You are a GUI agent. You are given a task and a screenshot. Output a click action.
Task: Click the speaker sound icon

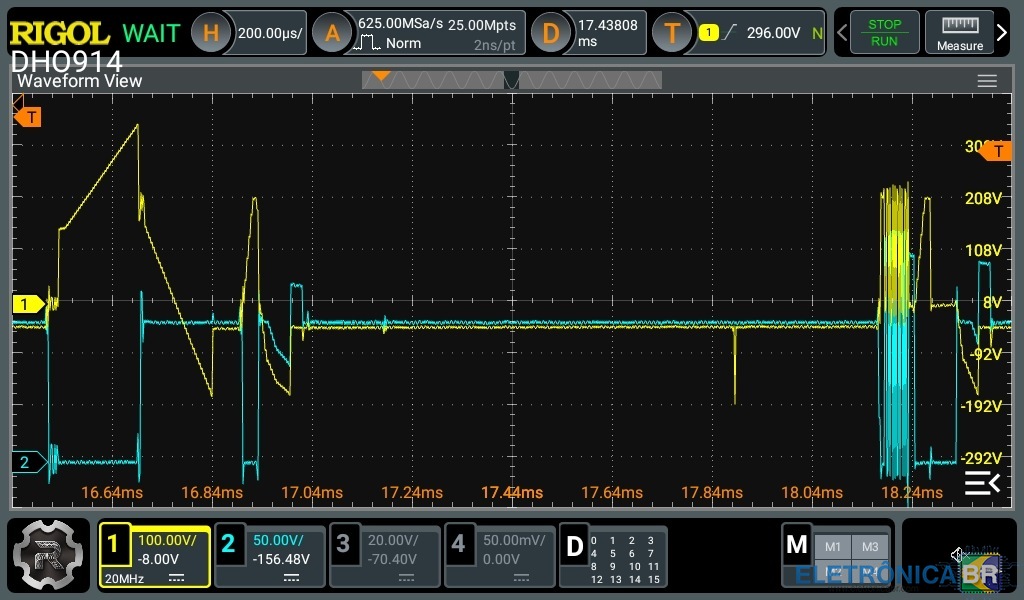pos(959,554)
